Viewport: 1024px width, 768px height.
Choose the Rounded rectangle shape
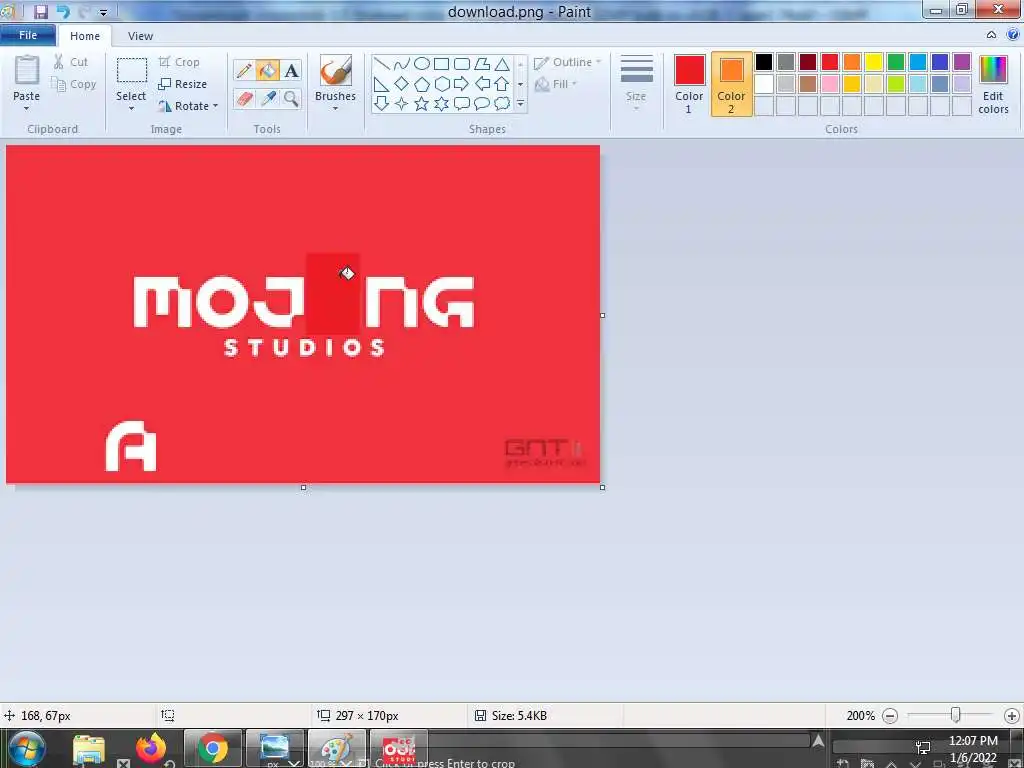tap(462, 63)
